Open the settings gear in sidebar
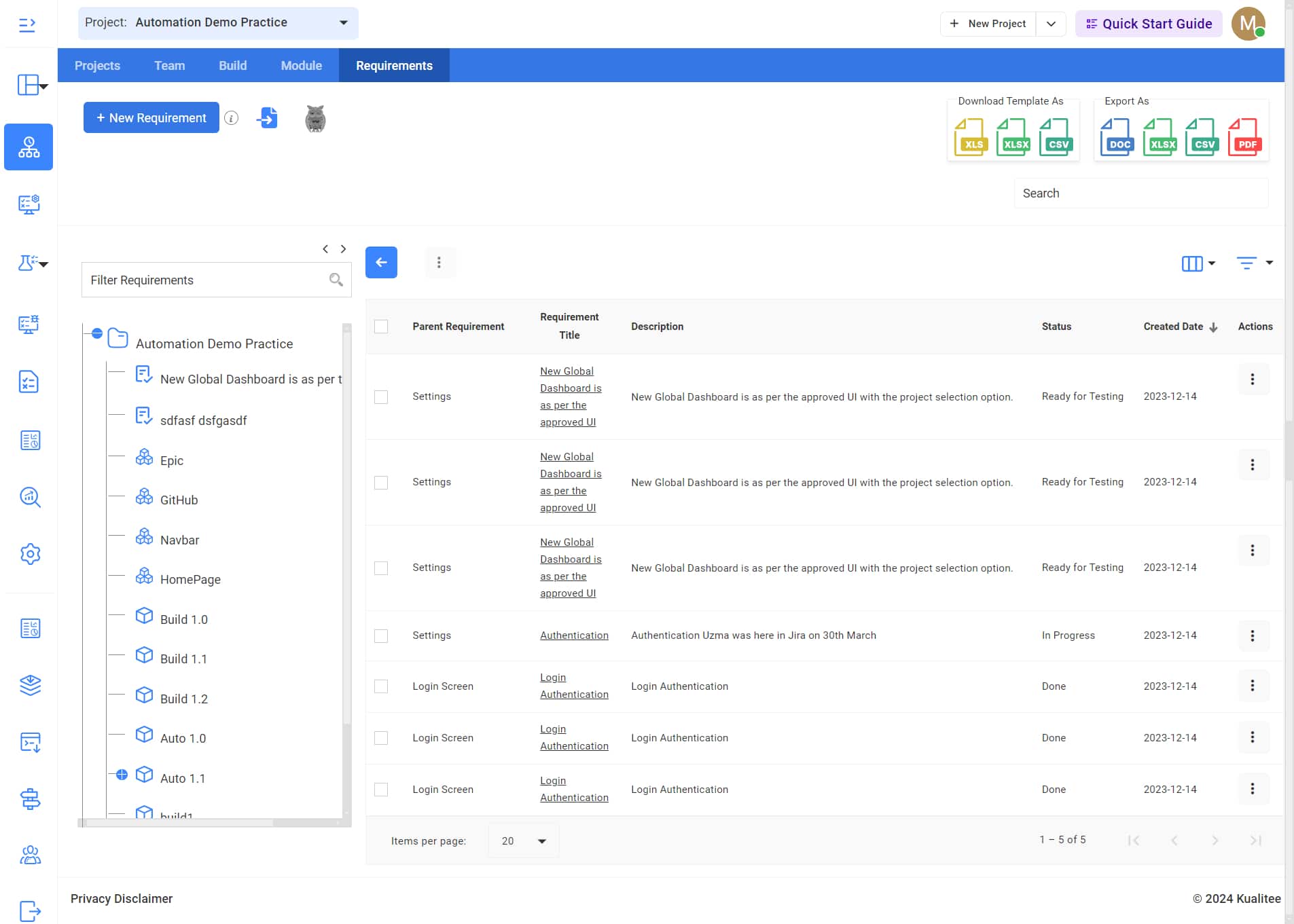Viewport: 1294px width, 924px height. tap(30, 554)
